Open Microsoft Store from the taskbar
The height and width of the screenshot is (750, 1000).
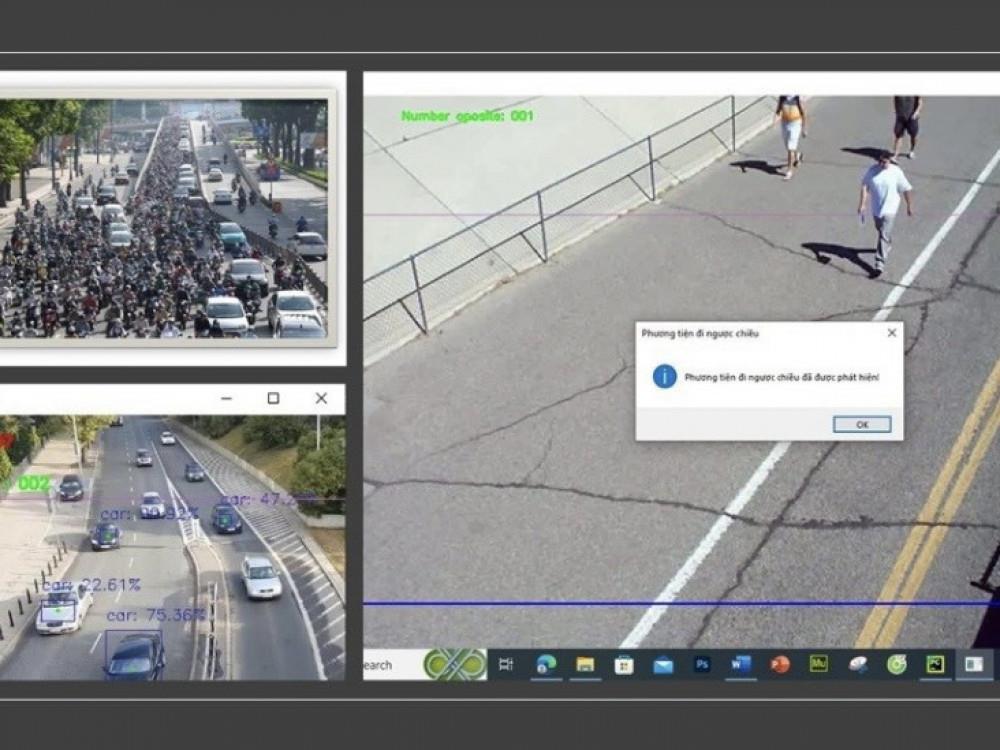click(x=624, y=665)
